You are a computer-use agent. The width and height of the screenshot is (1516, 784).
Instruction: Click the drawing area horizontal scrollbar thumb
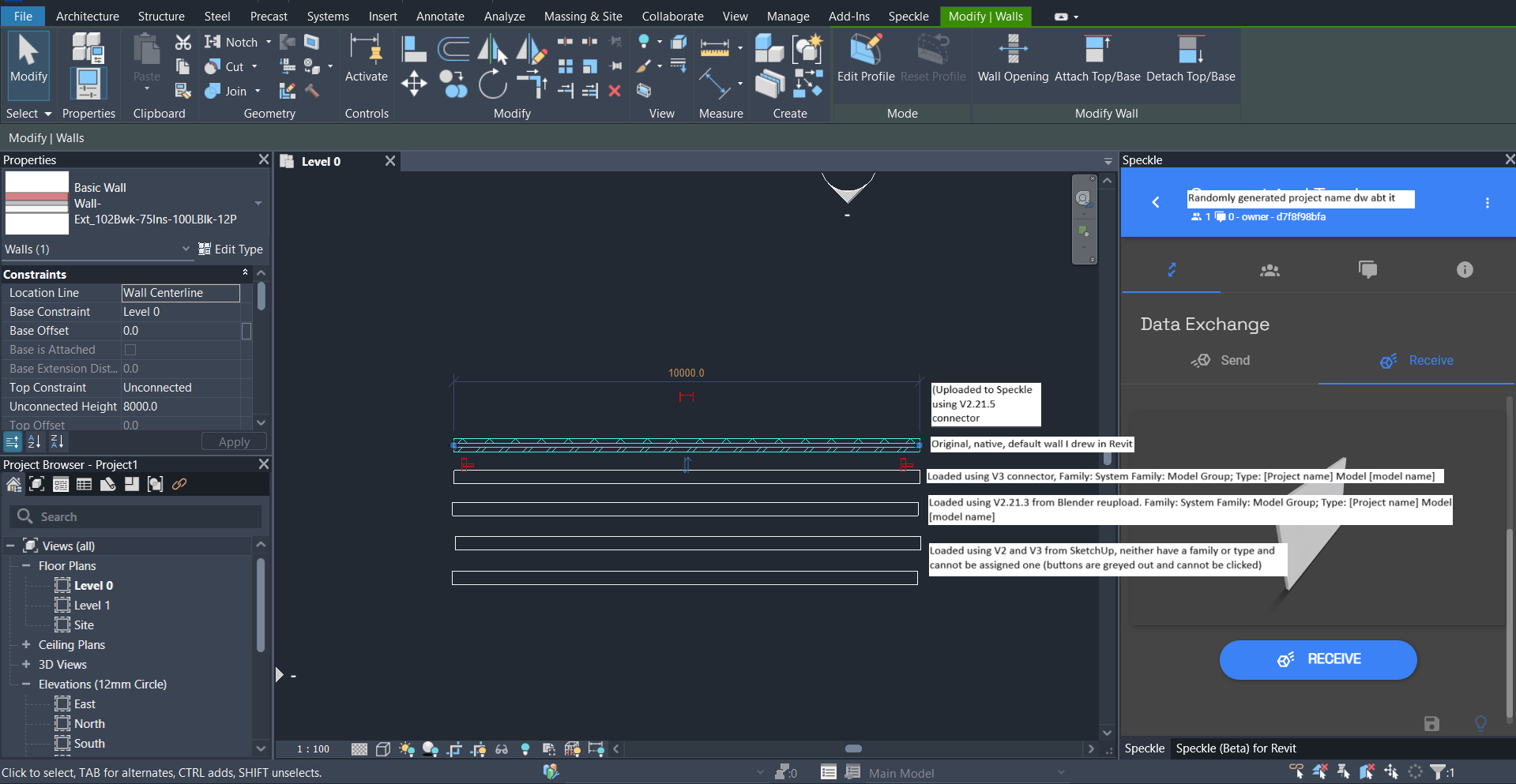pyautogui.click(x=853, y=748)
